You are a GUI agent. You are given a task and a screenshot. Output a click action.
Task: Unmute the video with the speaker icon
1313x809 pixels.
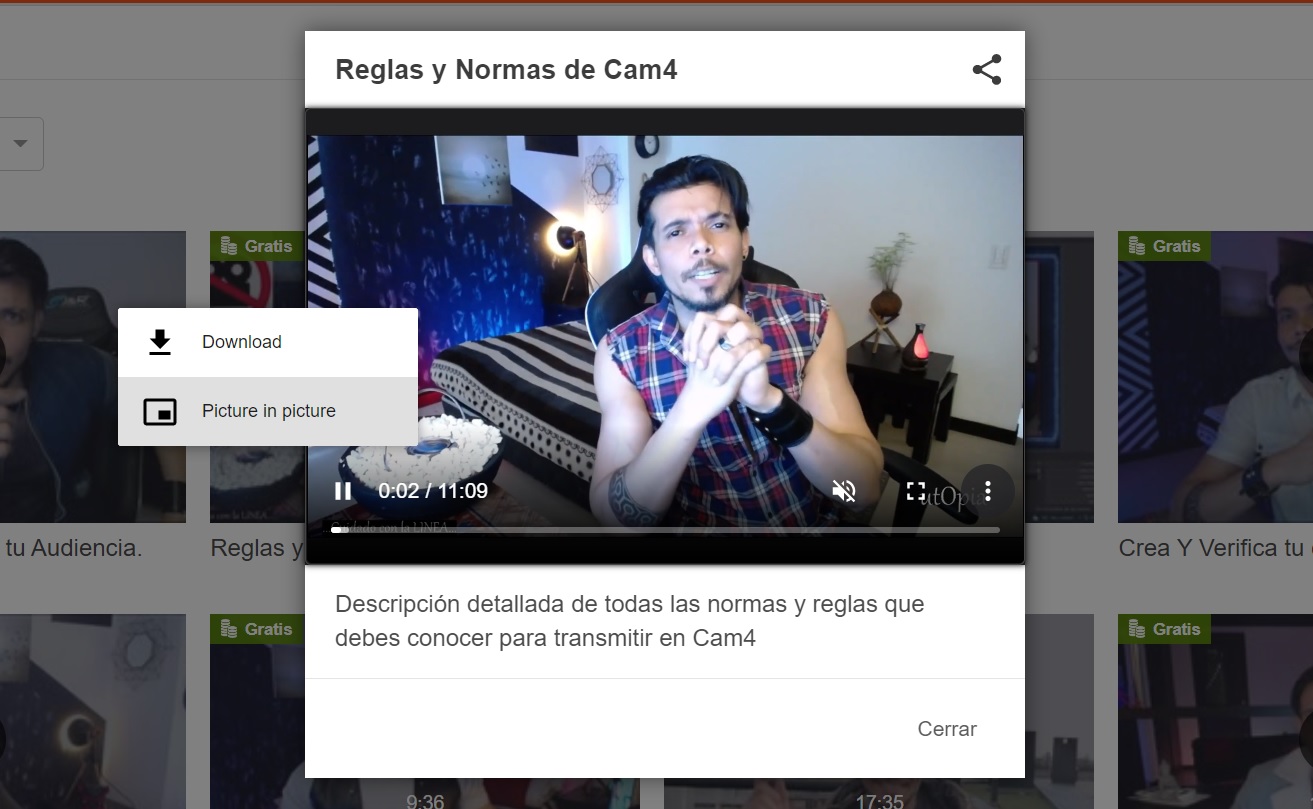point(844,491)
